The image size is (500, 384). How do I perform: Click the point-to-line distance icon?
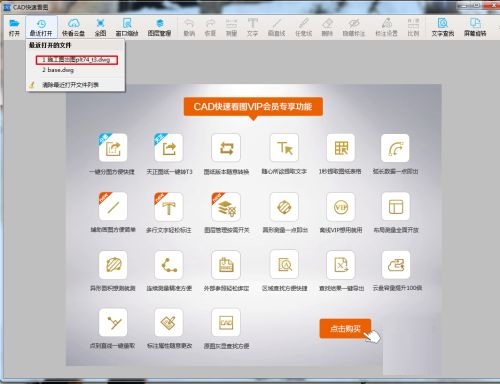113,323
